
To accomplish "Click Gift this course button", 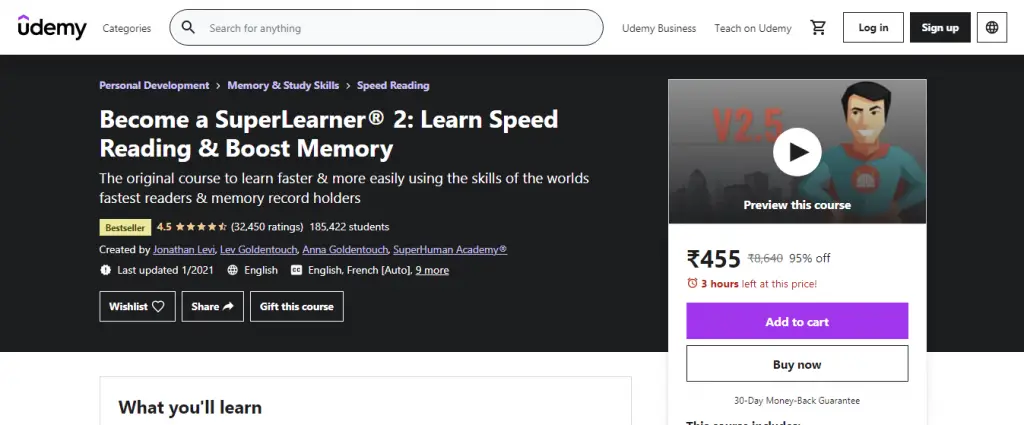I will point(297,306).
